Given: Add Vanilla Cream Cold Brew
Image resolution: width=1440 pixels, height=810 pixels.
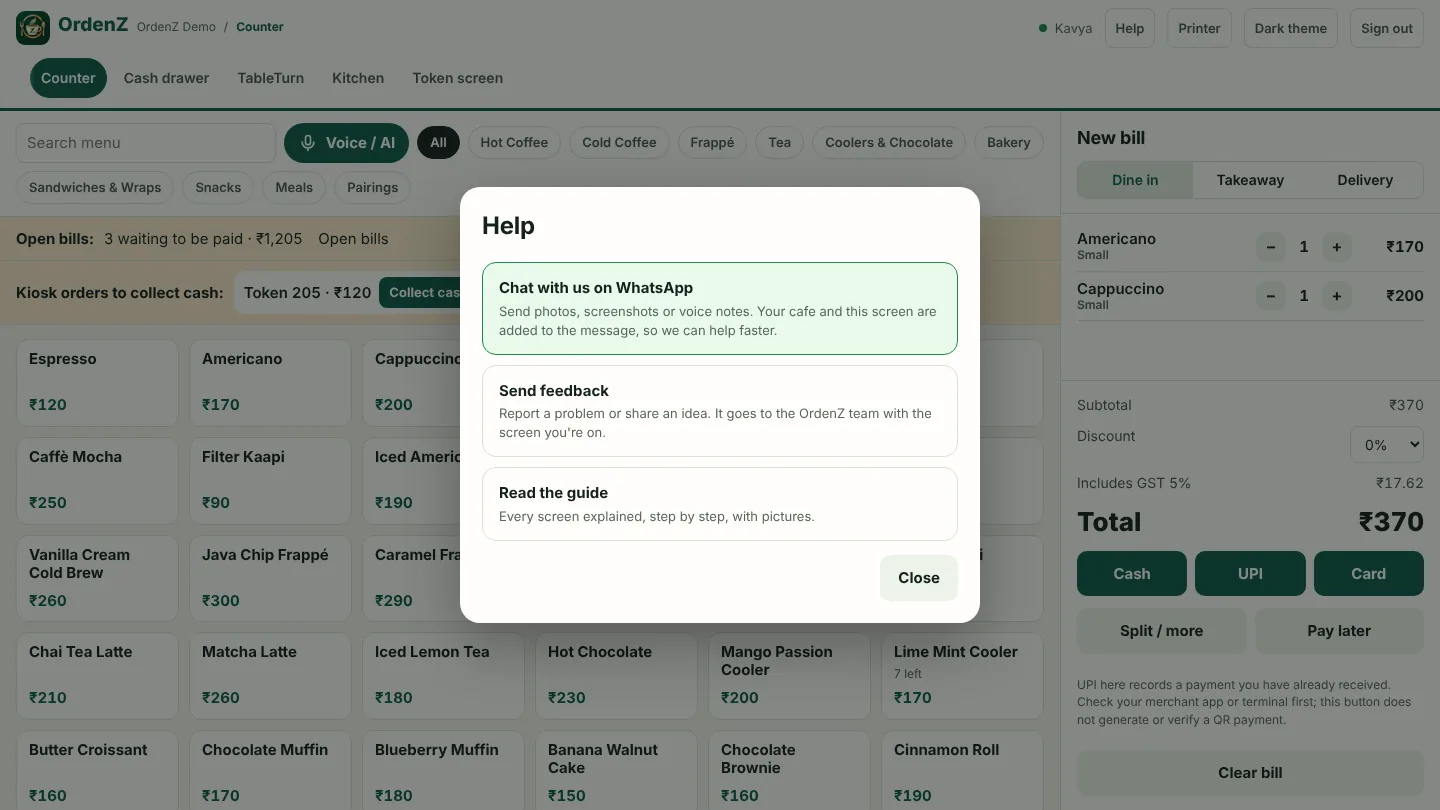Looking at the screenshot, I should (x=97, y=578).
